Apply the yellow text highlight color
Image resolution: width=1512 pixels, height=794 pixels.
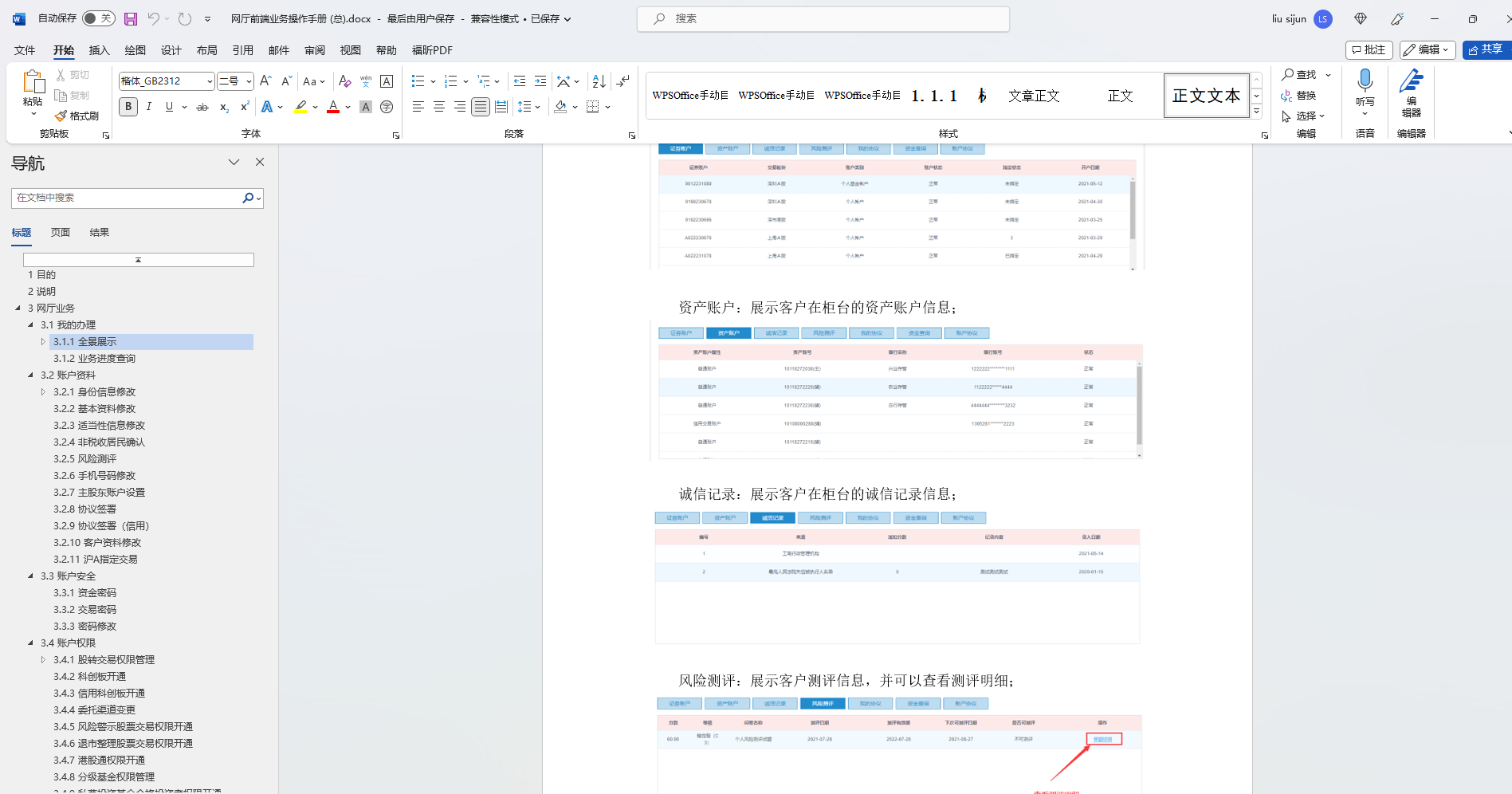[300, 107]
